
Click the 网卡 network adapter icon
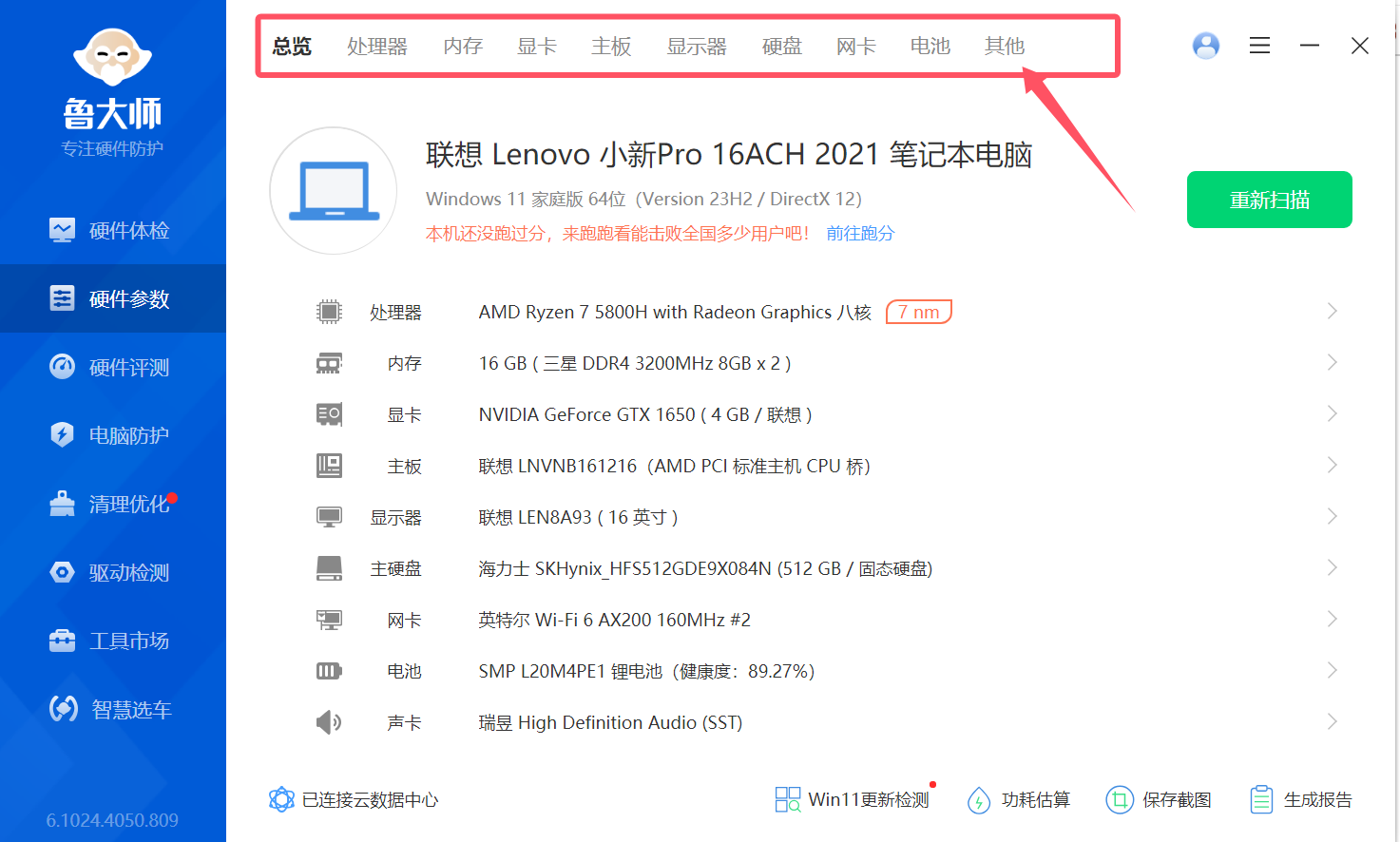click(x=329, y=620)
